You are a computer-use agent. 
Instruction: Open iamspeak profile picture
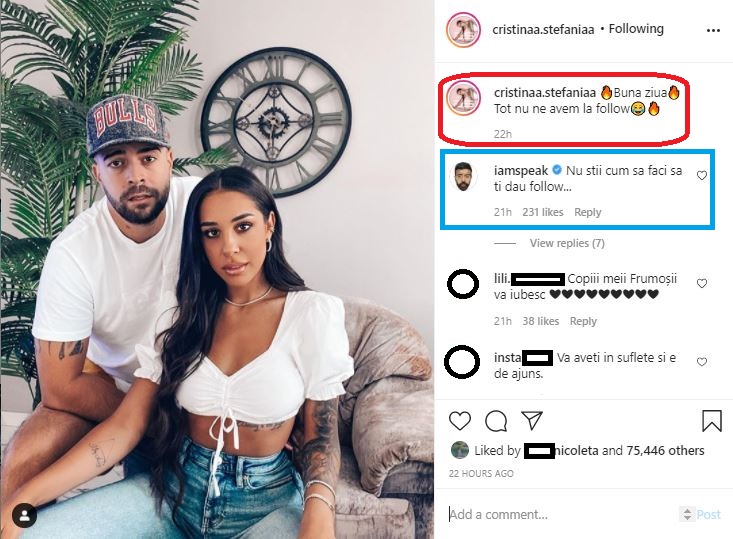pos(463,177)
